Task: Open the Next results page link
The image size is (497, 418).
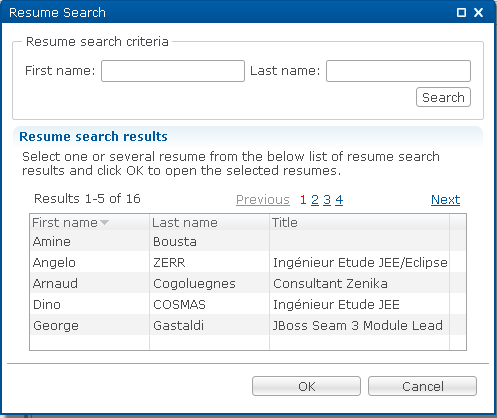Action: coord(445,200)
